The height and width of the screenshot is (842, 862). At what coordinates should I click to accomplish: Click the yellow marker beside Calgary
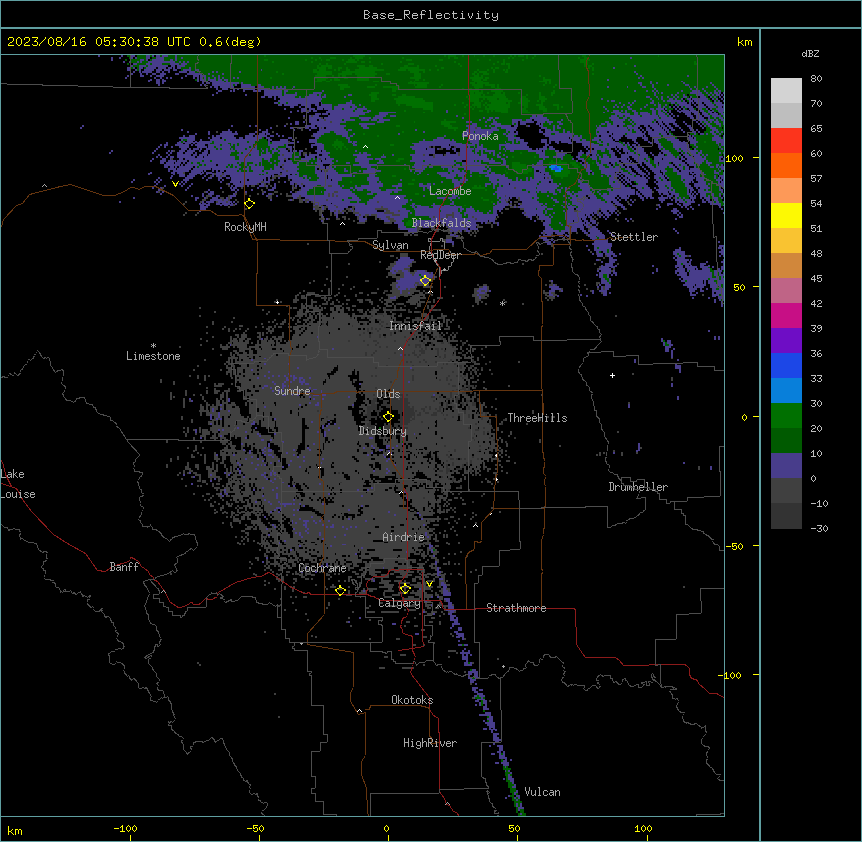pyautogui.click(x=405, y=589)
